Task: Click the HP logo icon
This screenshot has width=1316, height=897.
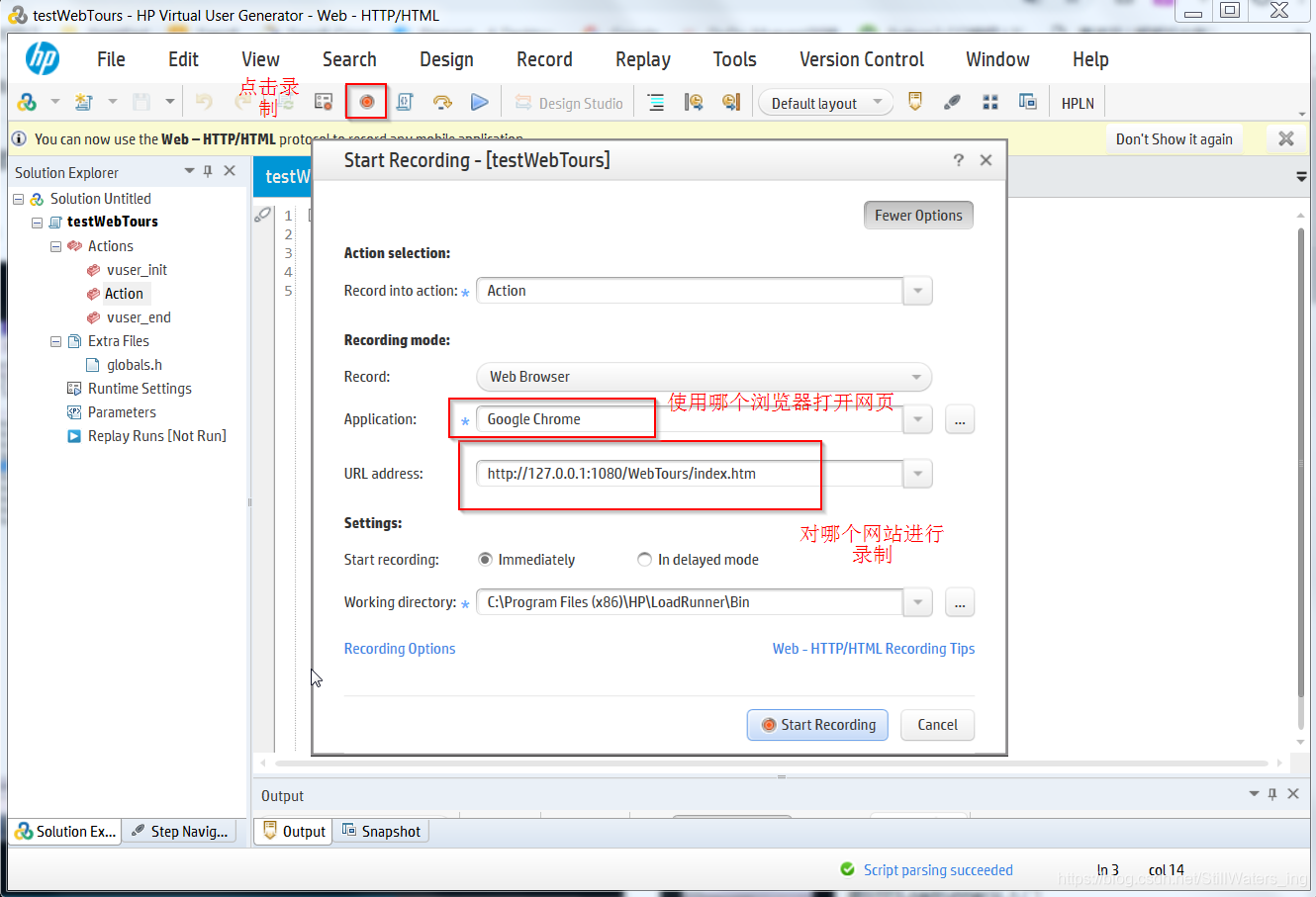Action: (x=42, y=58)
